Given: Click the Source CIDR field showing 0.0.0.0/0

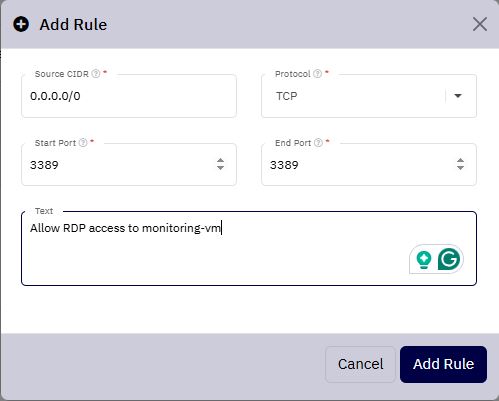Looking at the screenshot, I should pyautogui.click(x=129, y=96).
